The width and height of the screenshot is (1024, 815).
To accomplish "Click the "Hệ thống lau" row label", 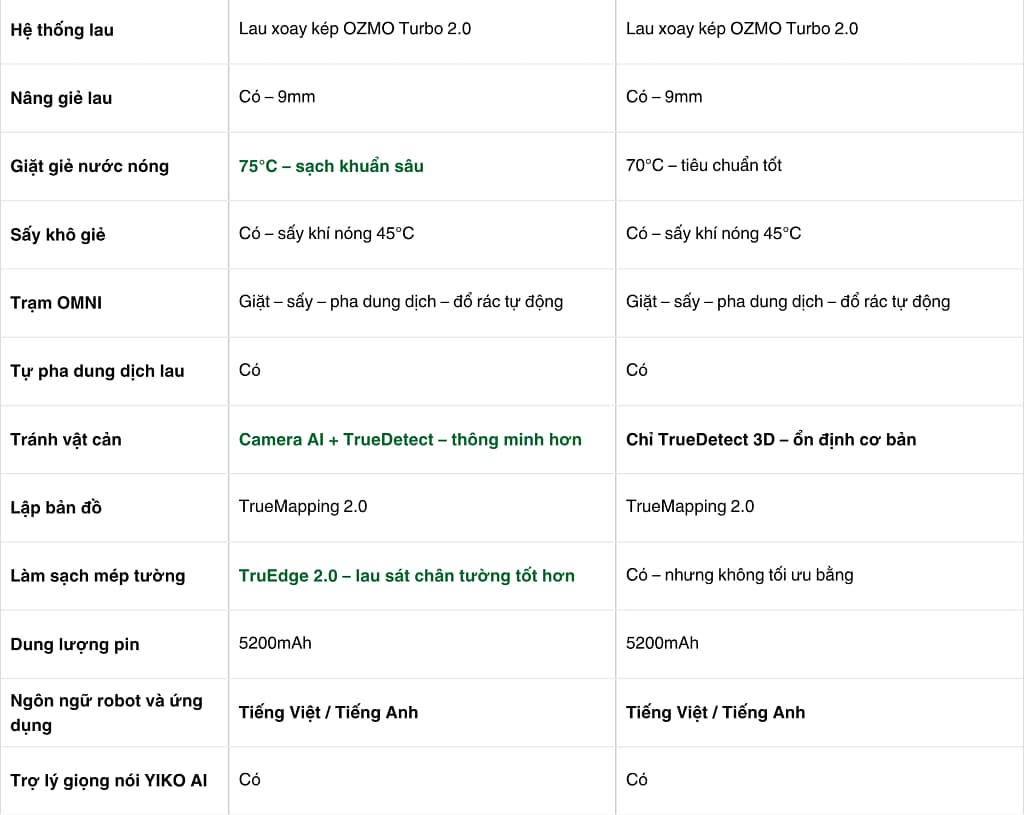I will coord(62,30).
